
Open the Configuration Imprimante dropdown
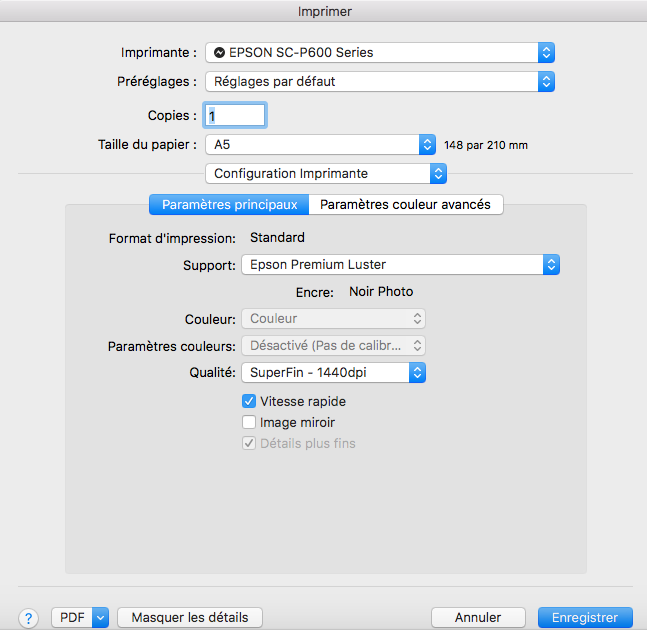pyautogui.click(x=325, y=174)
